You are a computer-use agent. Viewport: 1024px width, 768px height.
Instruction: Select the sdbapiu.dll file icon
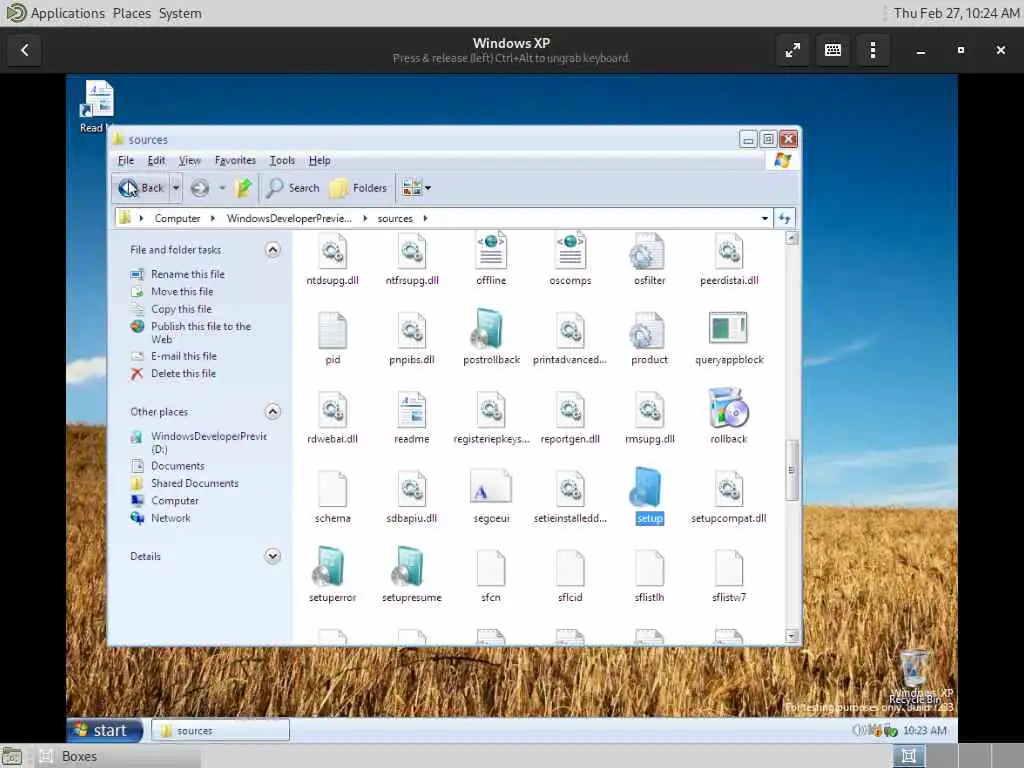[411, 489]
